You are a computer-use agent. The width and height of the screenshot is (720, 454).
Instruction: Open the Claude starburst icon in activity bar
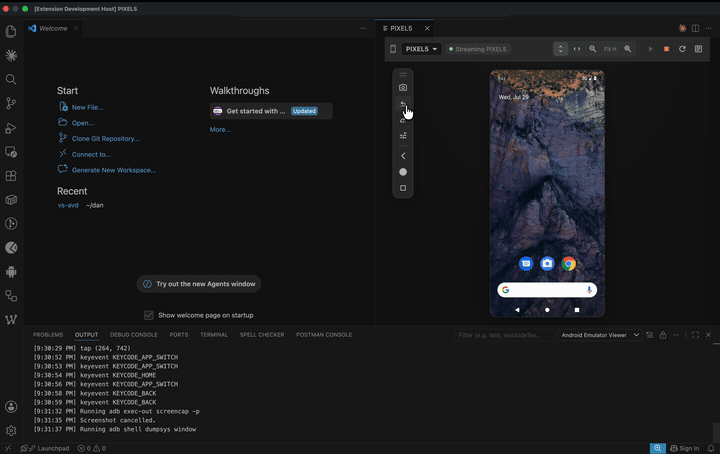pyautogui.click(x=11, y=55)
